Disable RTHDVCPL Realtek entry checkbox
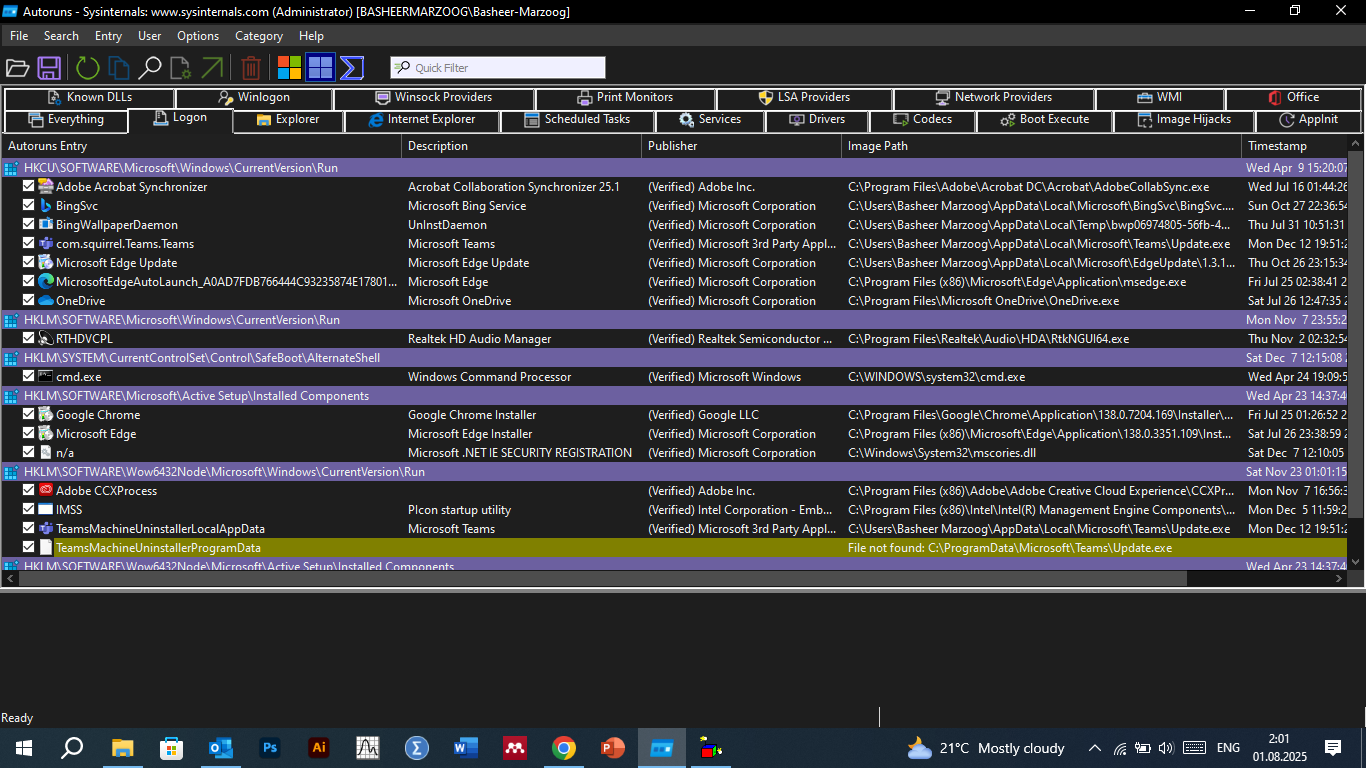1366x768 pixels. click(29, 339)
